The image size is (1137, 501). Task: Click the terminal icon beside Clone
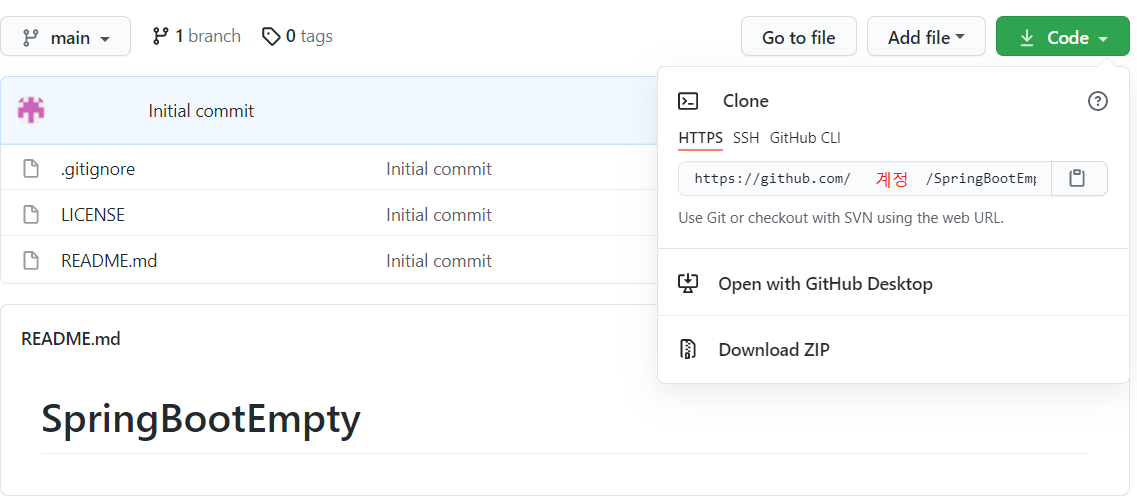(687, 101)
